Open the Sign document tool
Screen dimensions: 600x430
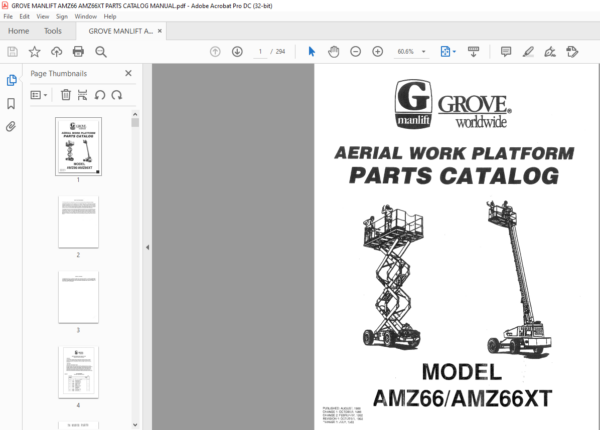550,52
